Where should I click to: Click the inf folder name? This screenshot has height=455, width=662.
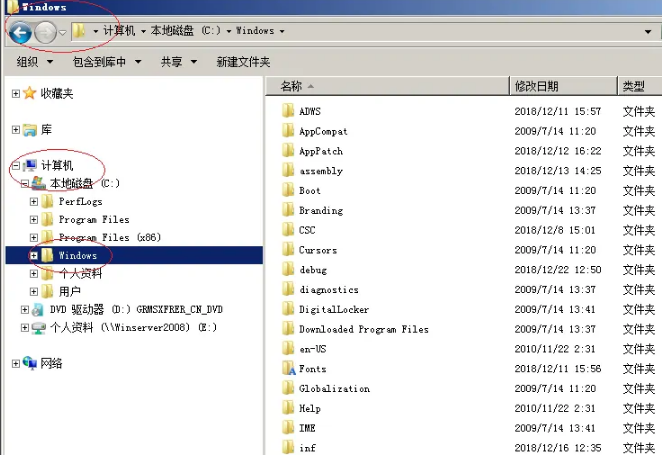(307, 448)
